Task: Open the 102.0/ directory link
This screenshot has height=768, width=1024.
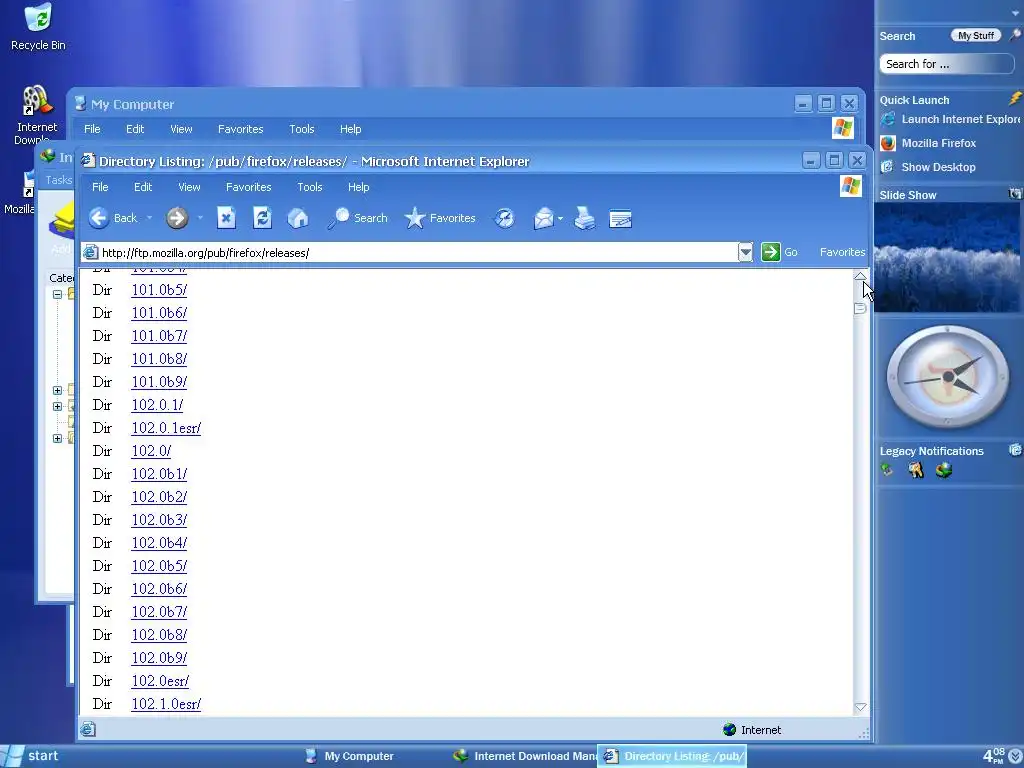Action: coord(151,451)
